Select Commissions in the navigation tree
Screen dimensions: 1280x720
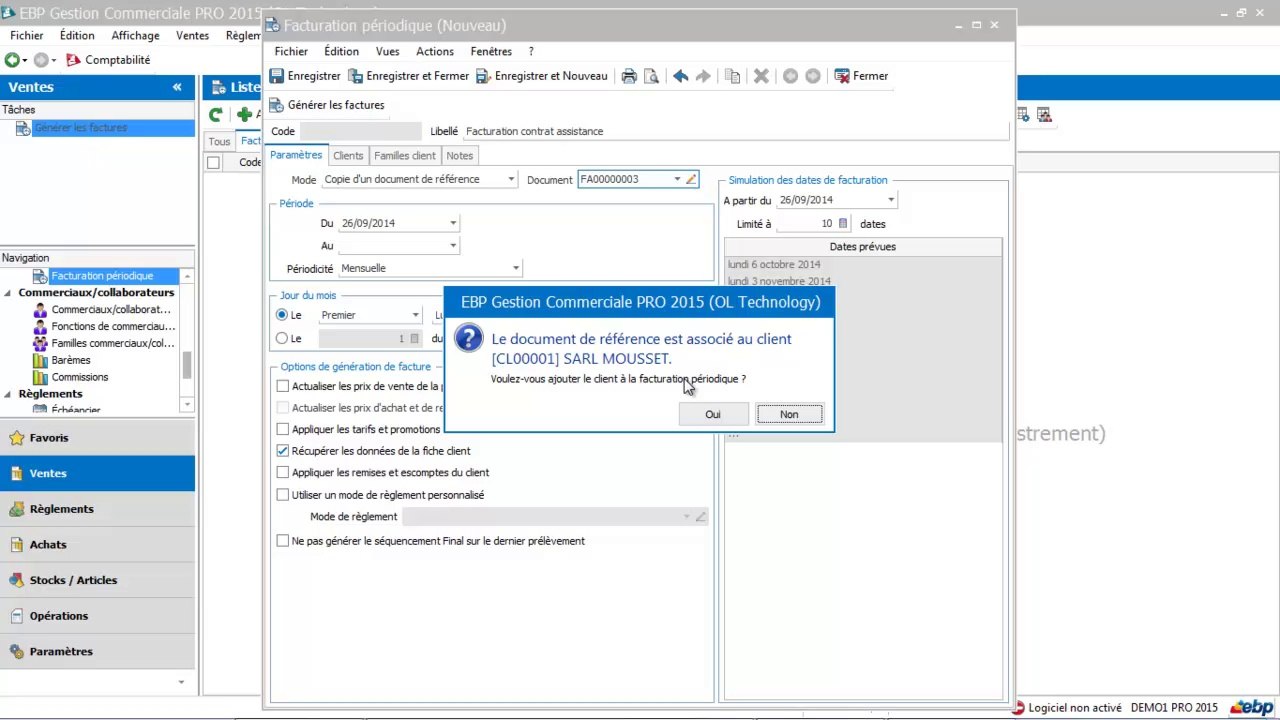point(80,377)
